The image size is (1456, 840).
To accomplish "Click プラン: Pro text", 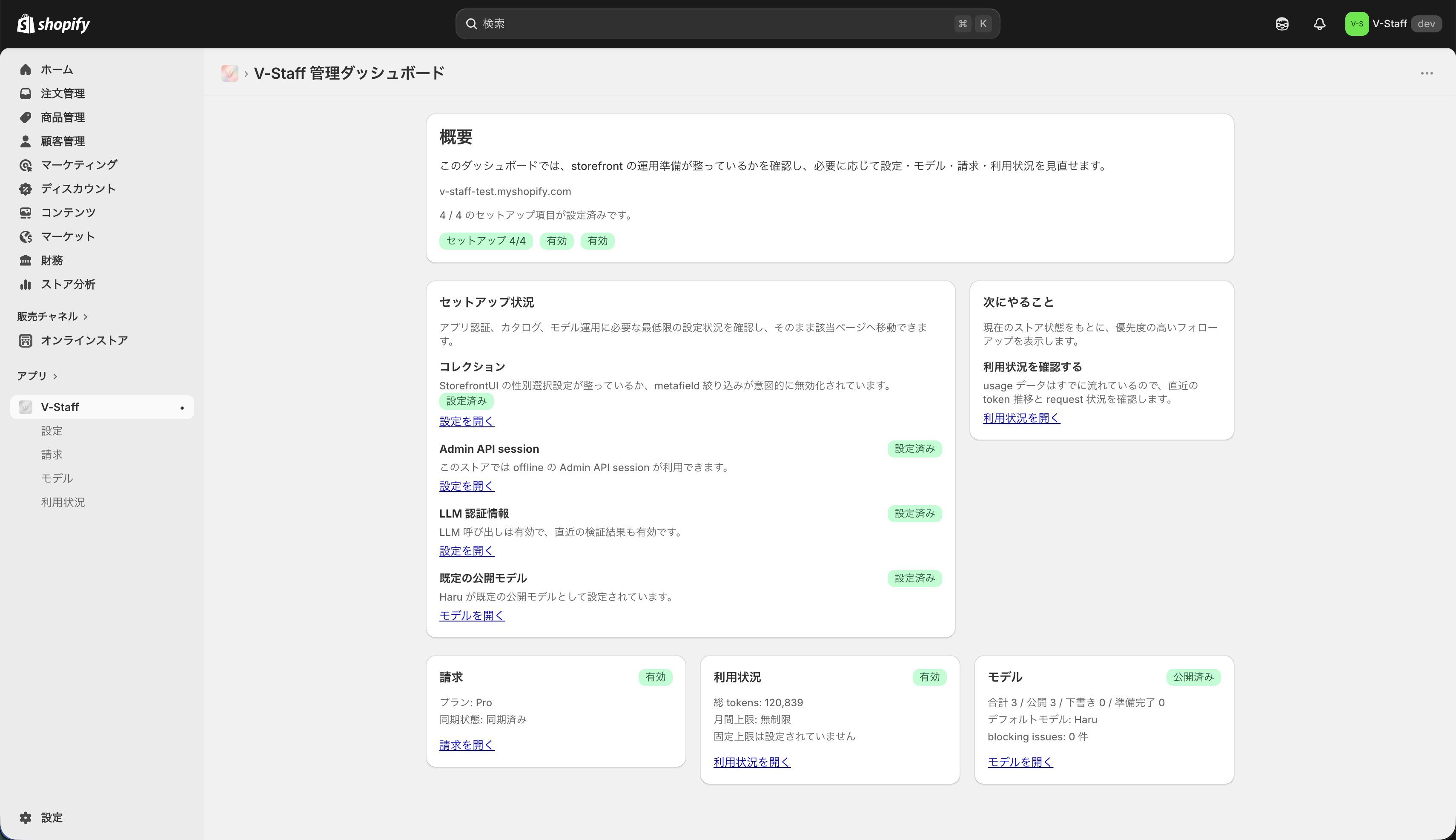I will point(466,703).
